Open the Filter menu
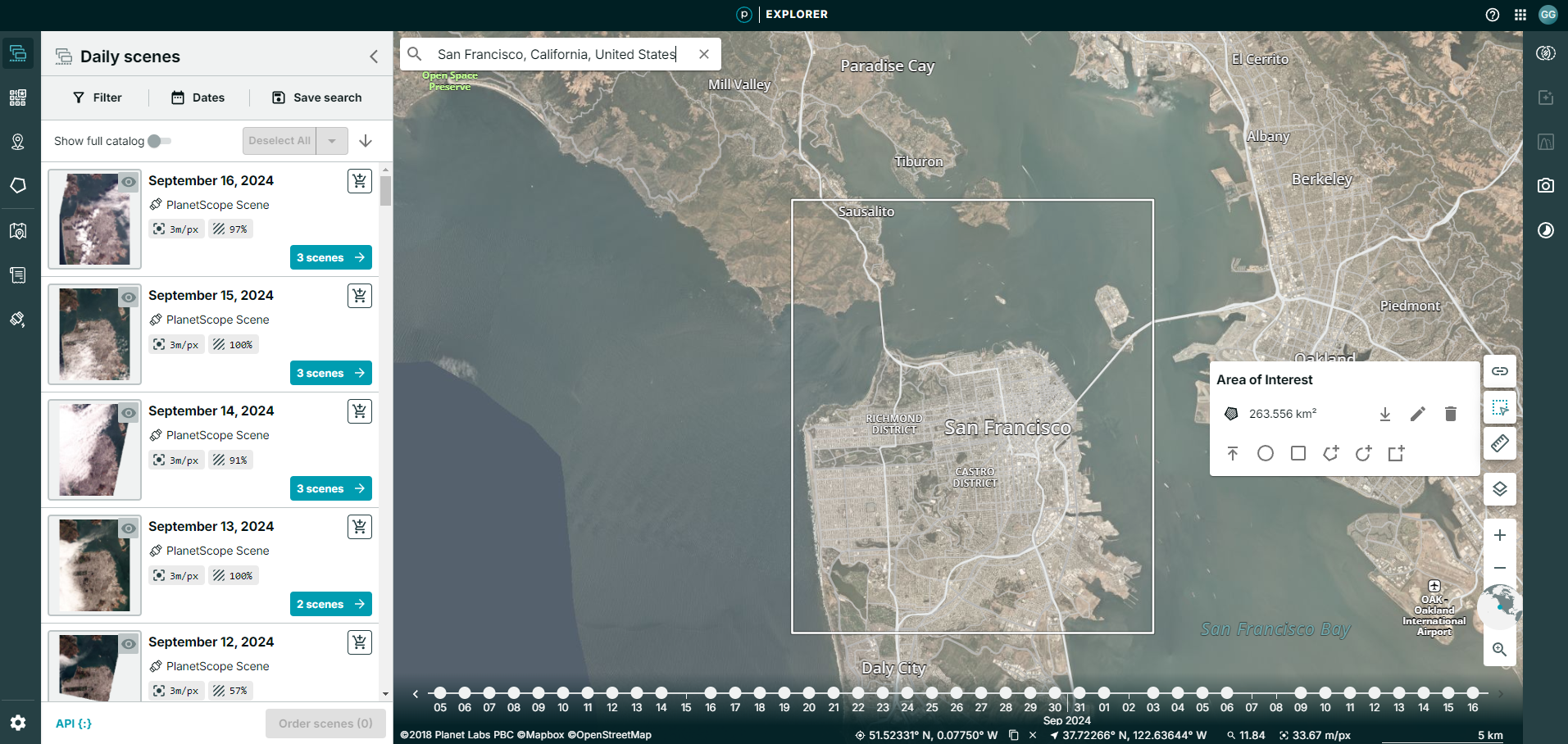The image size is (1568, 744). (97, 97)
